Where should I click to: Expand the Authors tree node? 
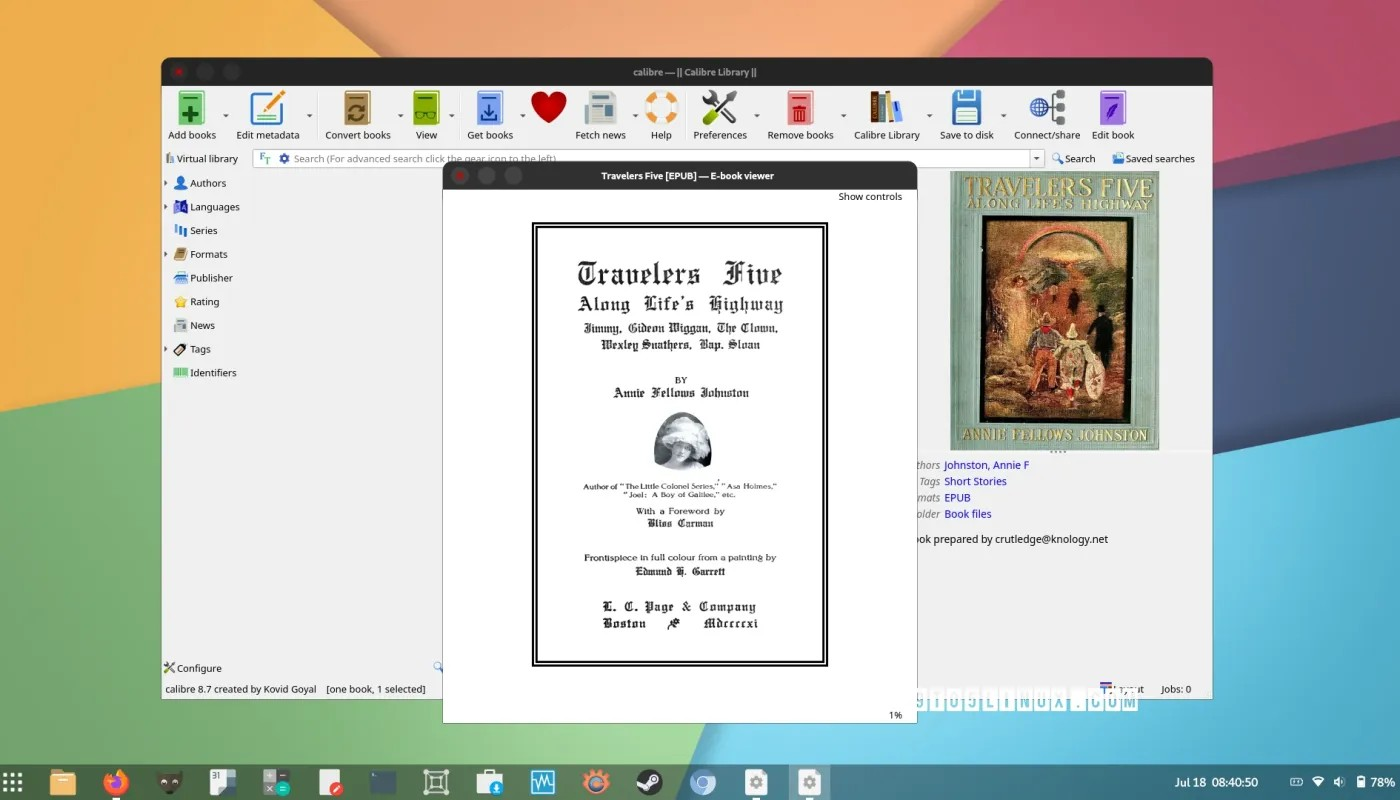coord(166,183)
